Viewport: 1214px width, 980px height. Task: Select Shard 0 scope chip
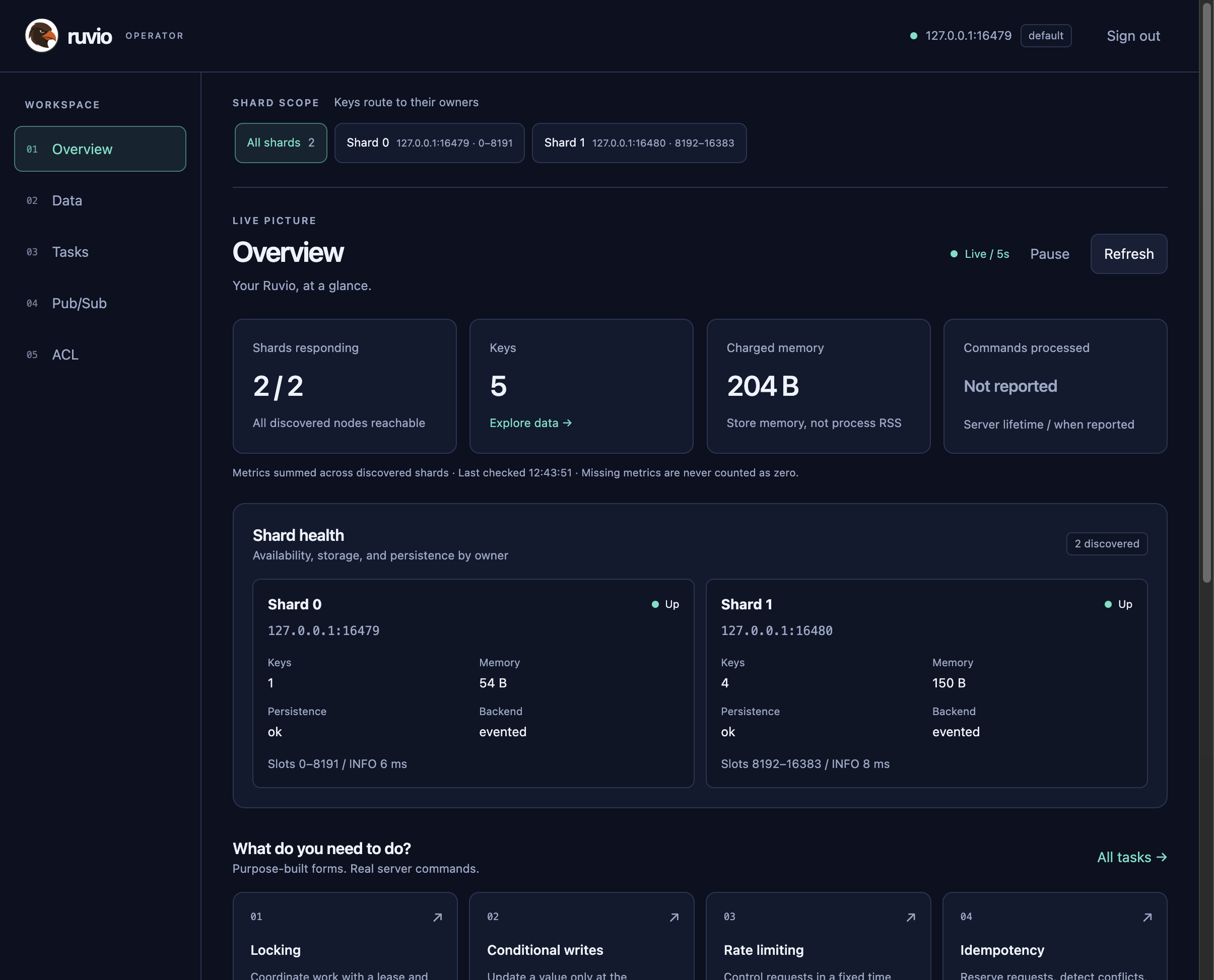tap(429, 143)
